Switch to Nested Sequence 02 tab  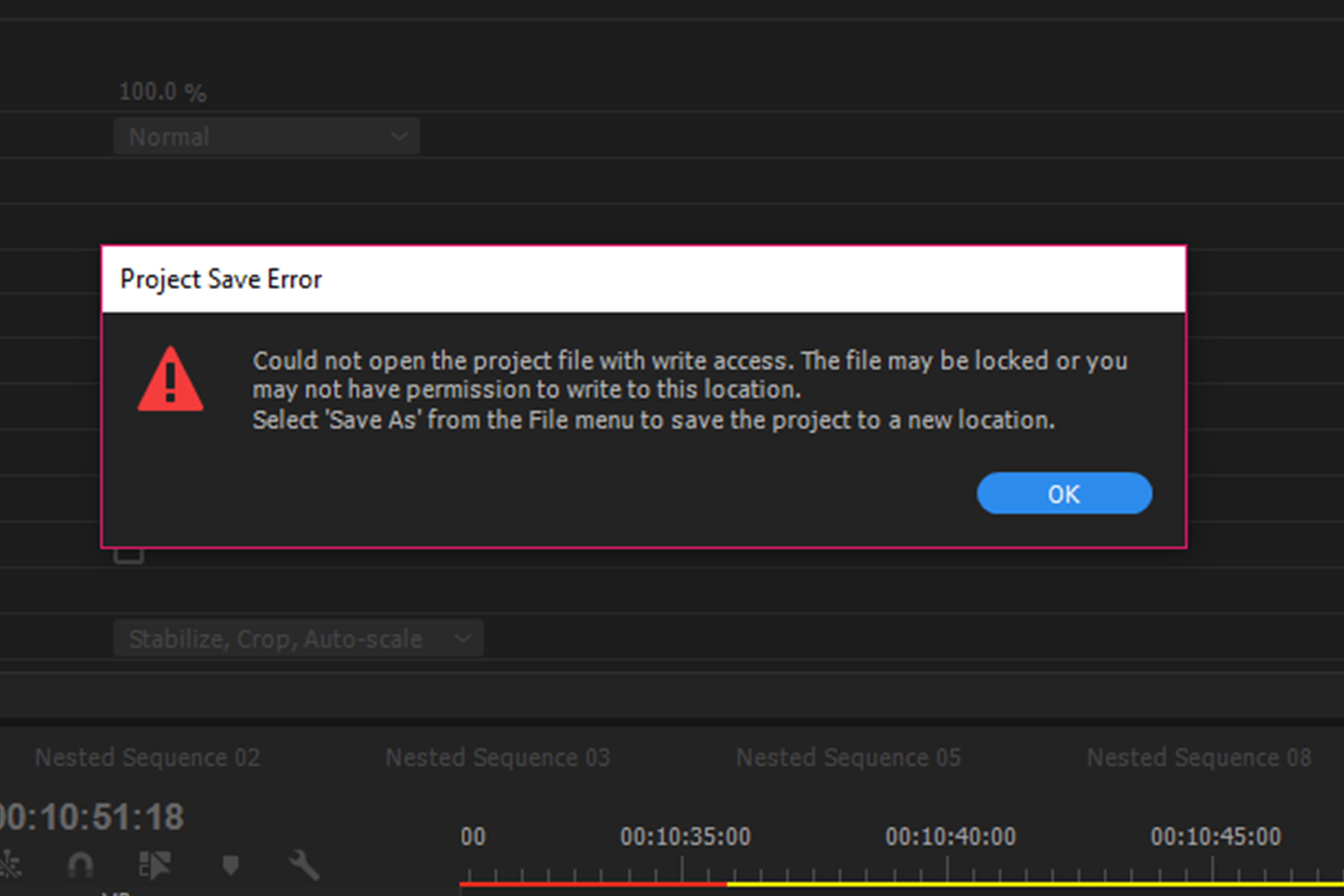click(x=147, y=758)
